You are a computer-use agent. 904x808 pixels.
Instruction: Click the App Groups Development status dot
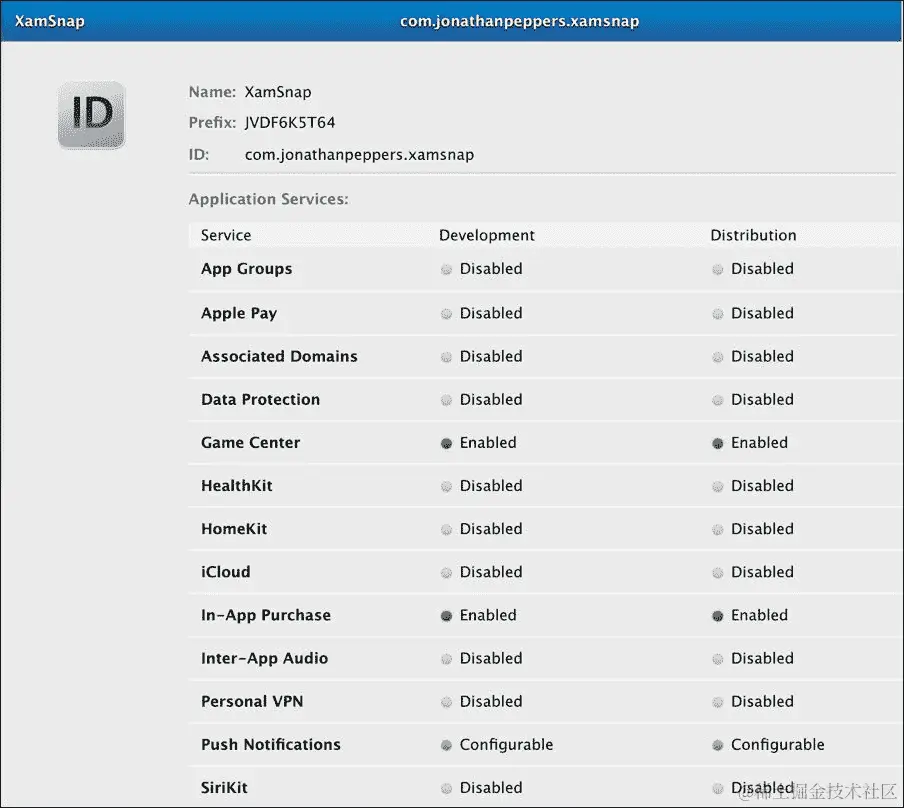tap(446, 269)
